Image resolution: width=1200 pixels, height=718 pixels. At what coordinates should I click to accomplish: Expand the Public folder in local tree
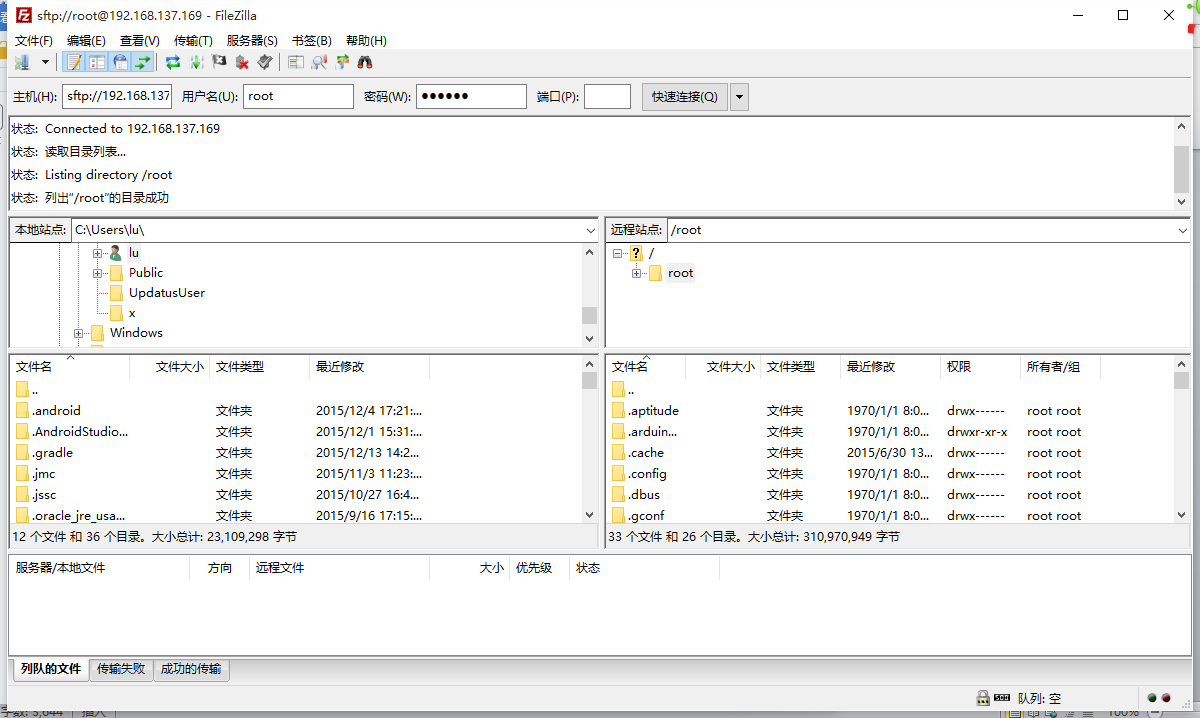pyautogui.click(x=98, y=273)
